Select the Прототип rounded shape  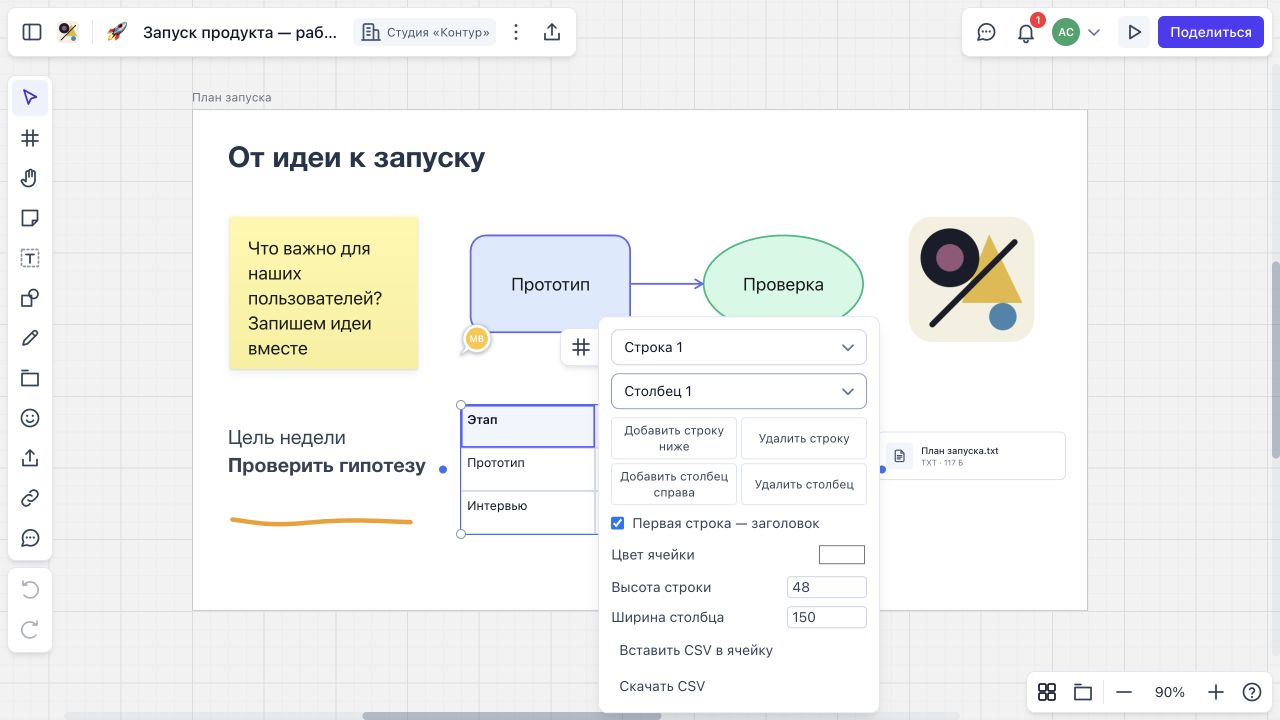point(550,284)
